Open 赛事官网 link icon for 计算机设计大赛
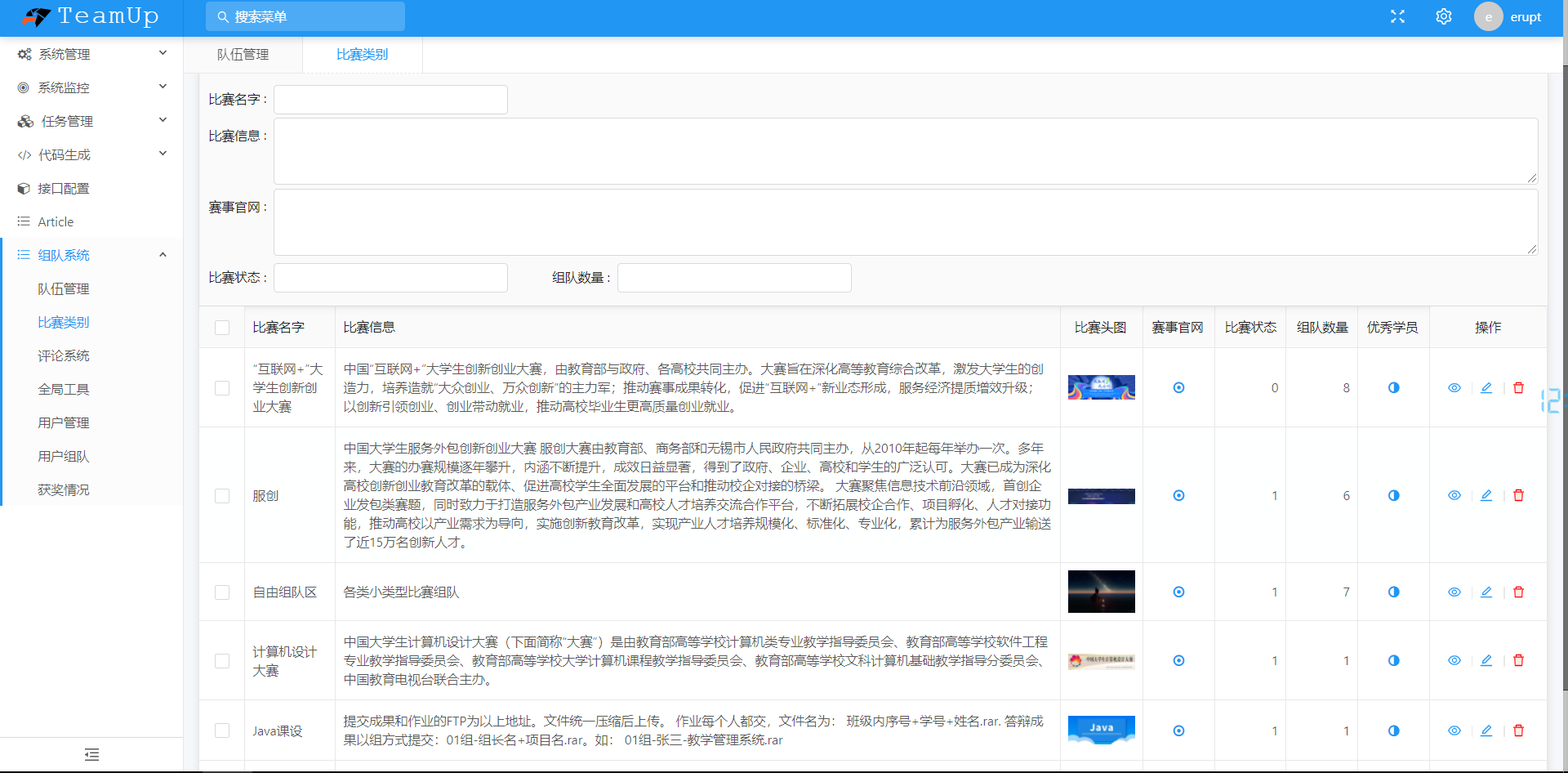Viewport: 1568px width, 773px height. point(1178,660)
